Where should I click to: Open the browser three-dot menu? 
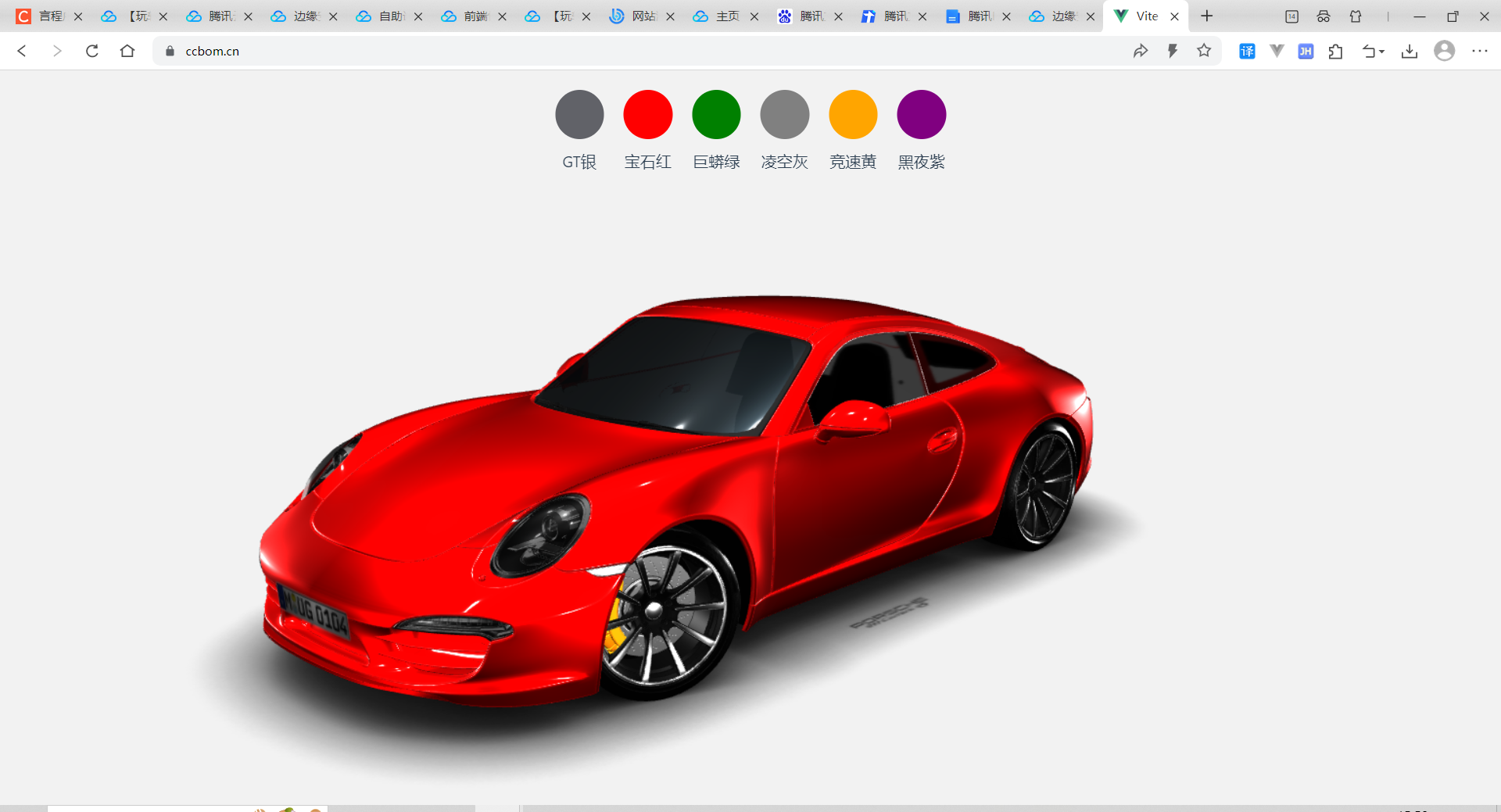coord(1480,51)
